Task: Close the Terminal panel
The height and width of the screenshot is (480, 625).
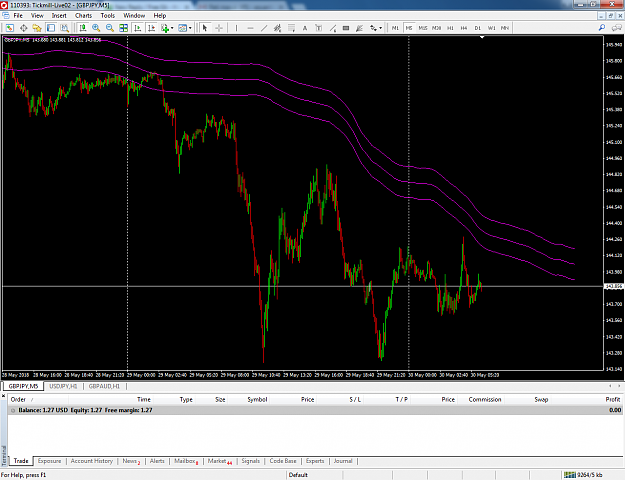Action: (x=4, y=396)
